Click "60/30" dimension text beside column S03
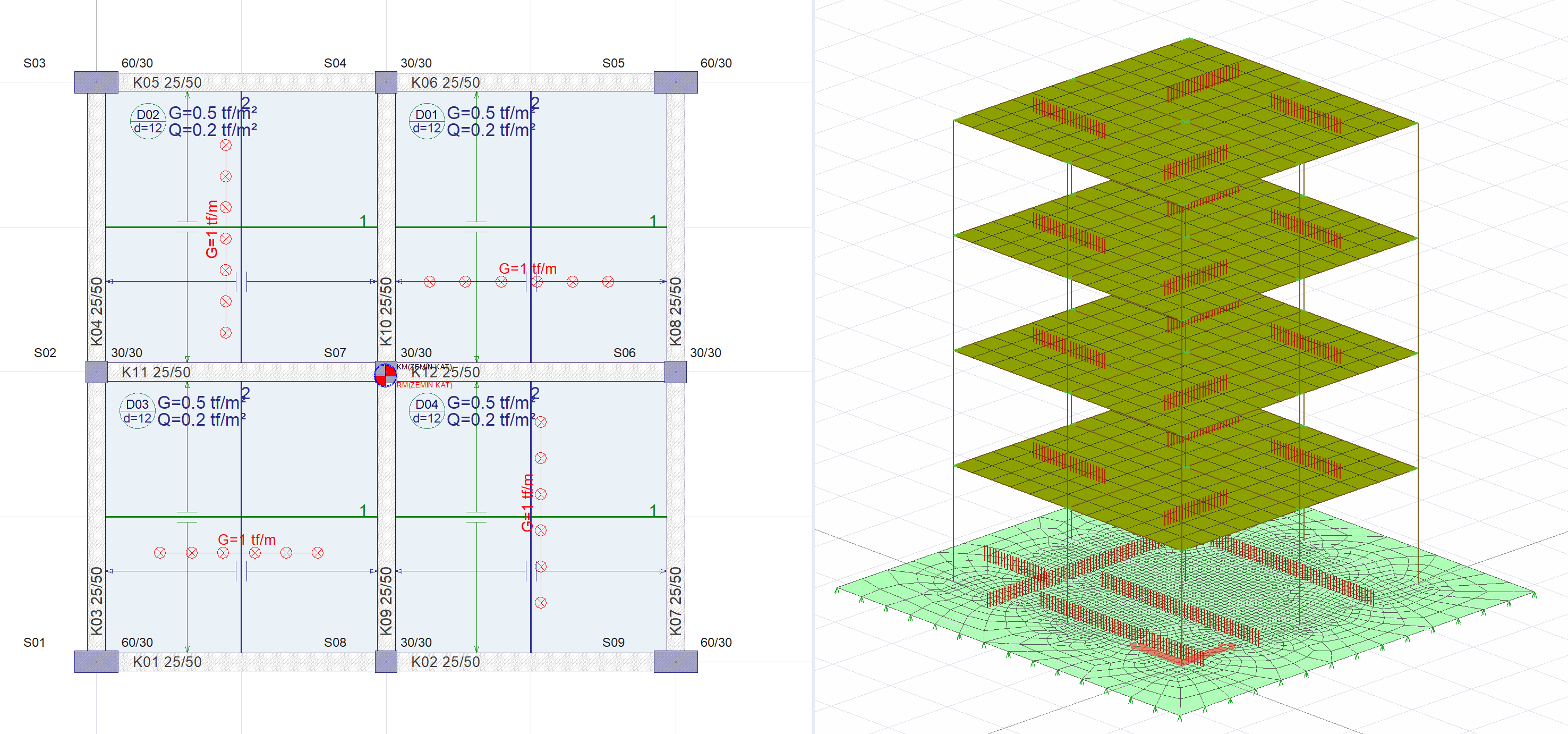This screenshot has width=1568, height=734. (x=137, y=63)
